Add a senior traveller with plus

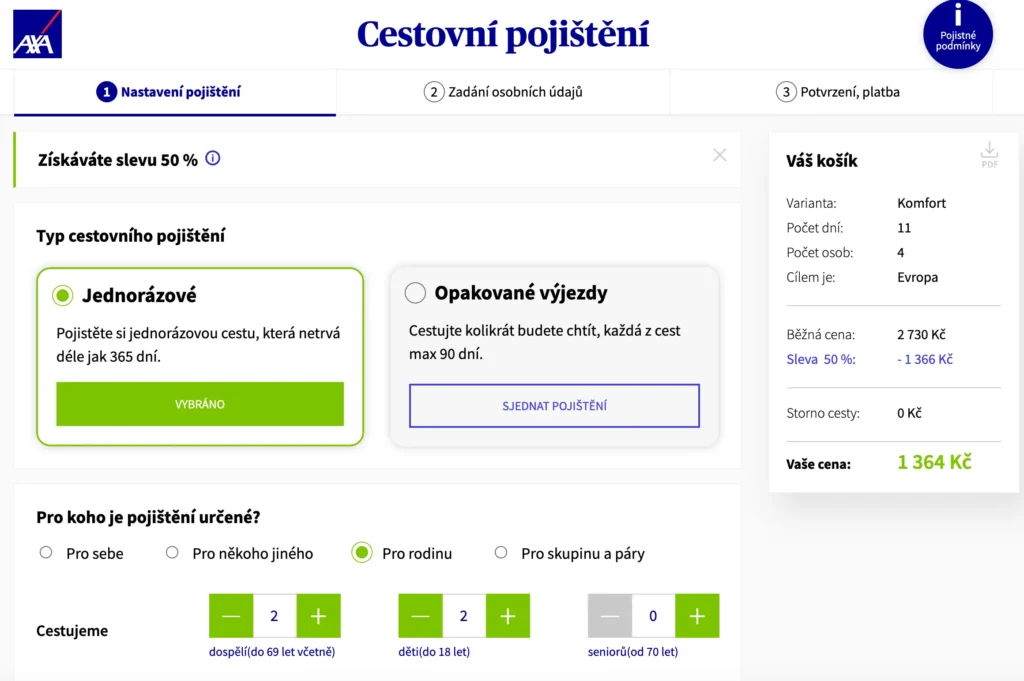click(x=697, y=616)
